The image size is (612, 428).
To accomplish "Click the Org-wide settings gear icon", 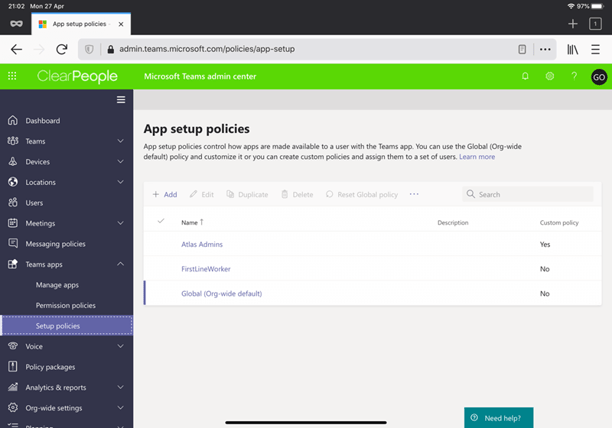I will coord(12,407).
